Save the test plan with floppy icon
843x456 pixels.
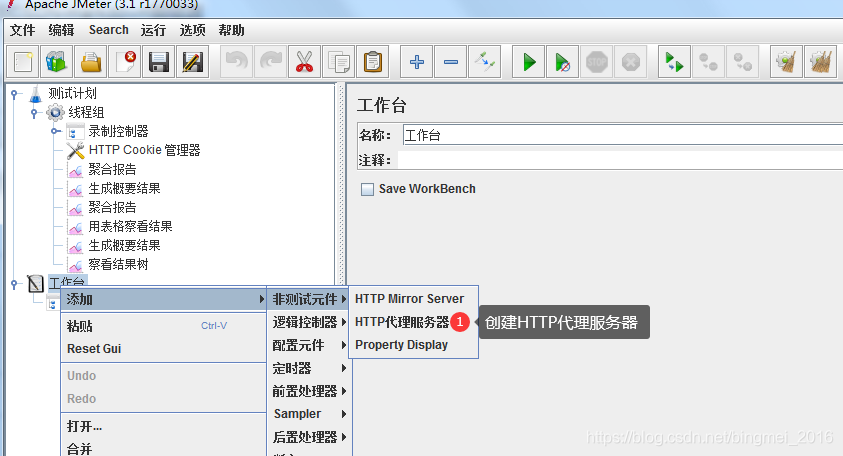click(159, 62)
